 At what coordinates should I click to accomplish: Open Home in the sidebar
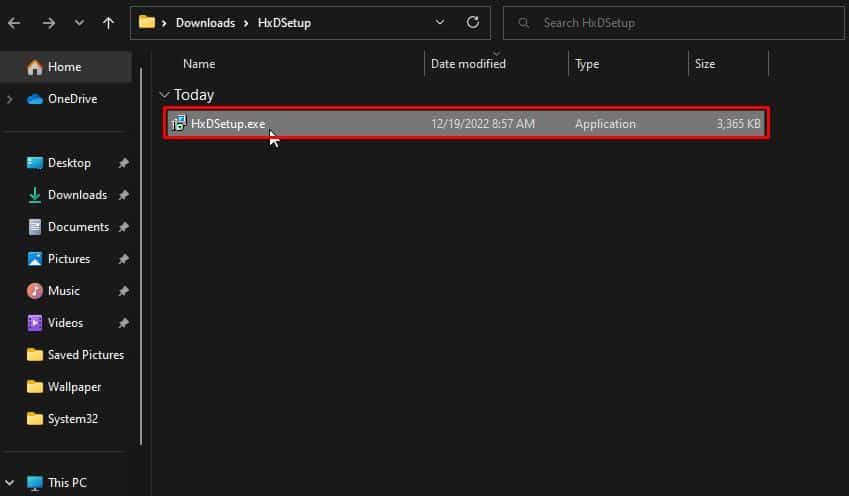point(66,67)
